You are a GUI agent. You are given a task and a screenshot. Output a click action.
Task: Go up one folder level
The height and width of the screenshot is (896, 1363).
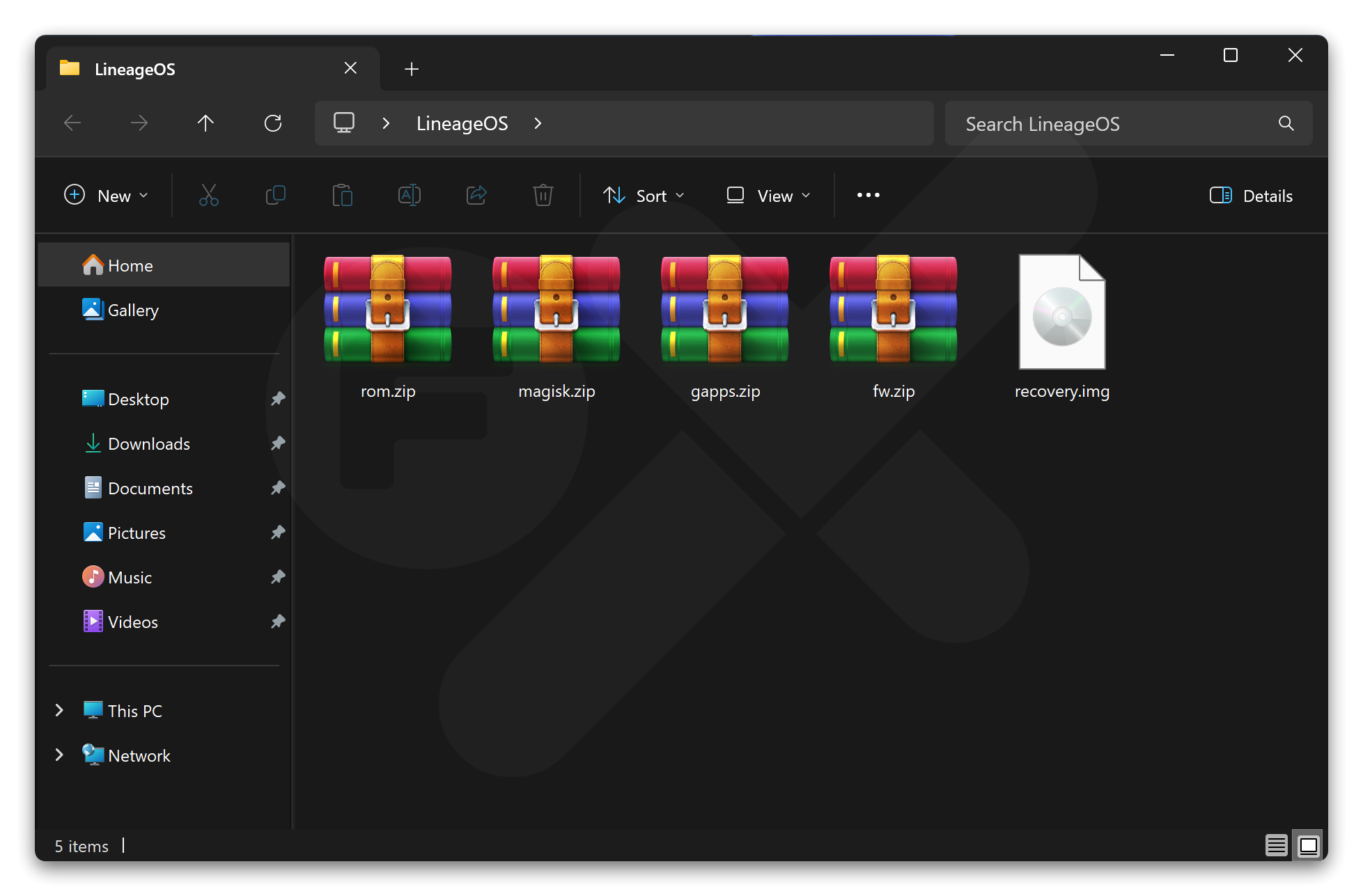pos(205,124)
